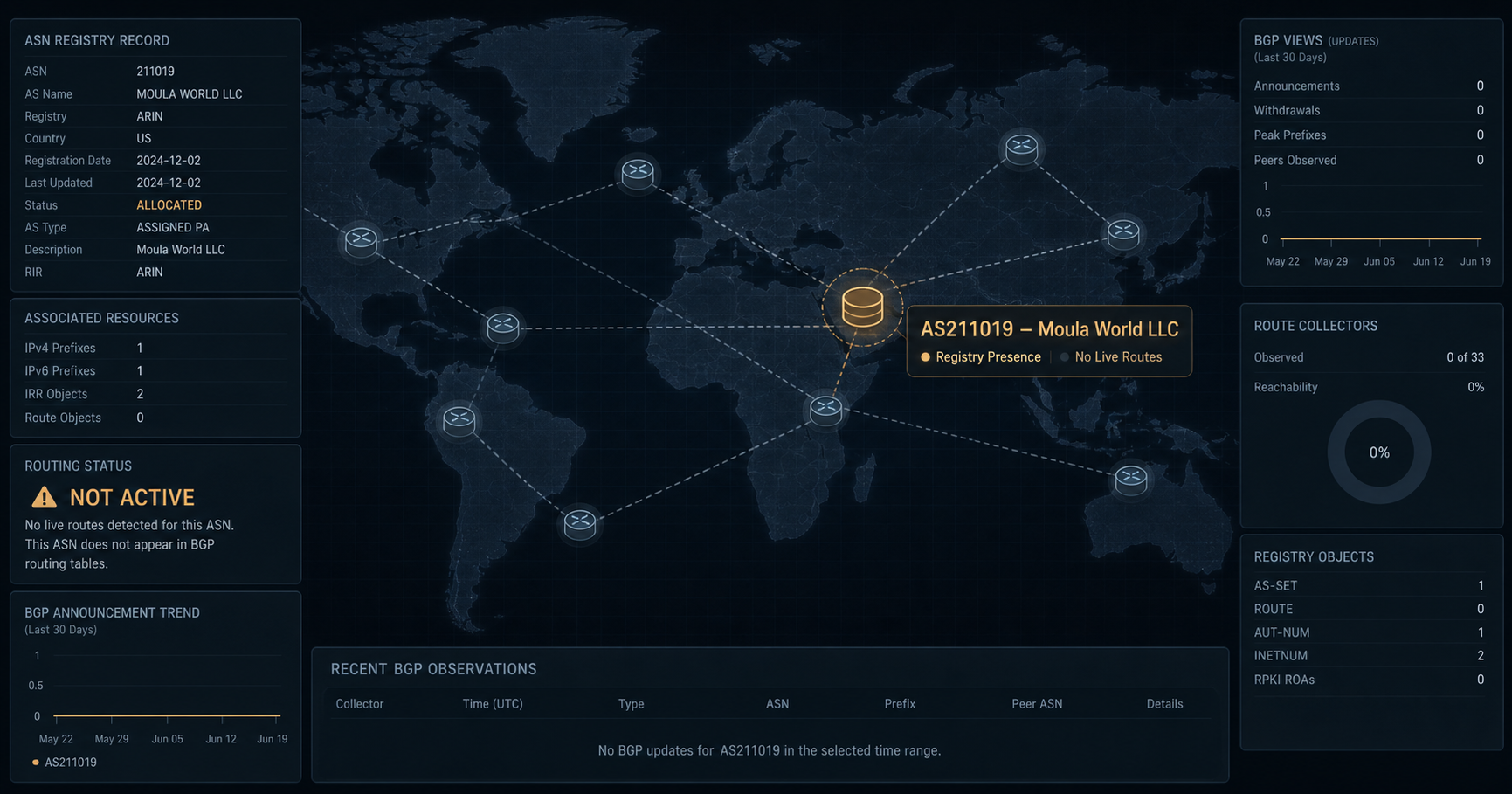
Task: Click the 0% reachability donut chart
Action: tap(1379, 452)
